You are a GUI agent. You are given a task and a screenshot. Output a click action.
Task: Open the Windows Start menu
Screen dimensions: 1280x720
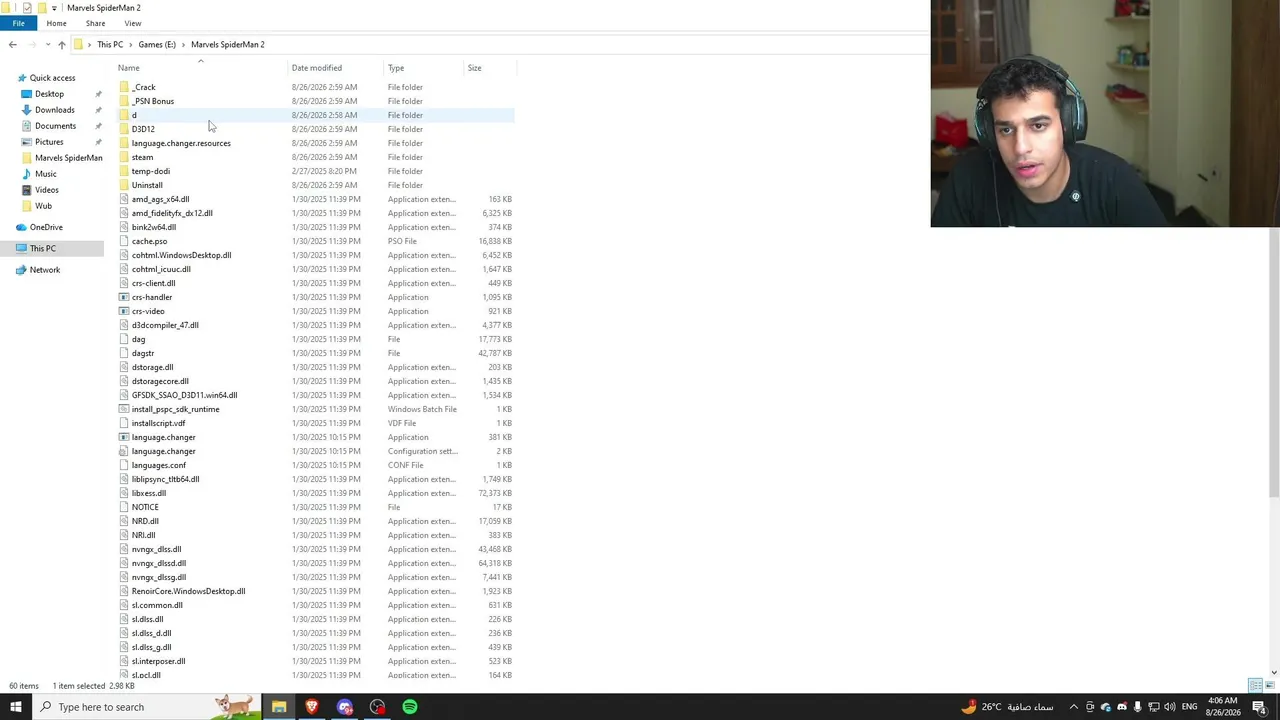[x=15, y=707]
